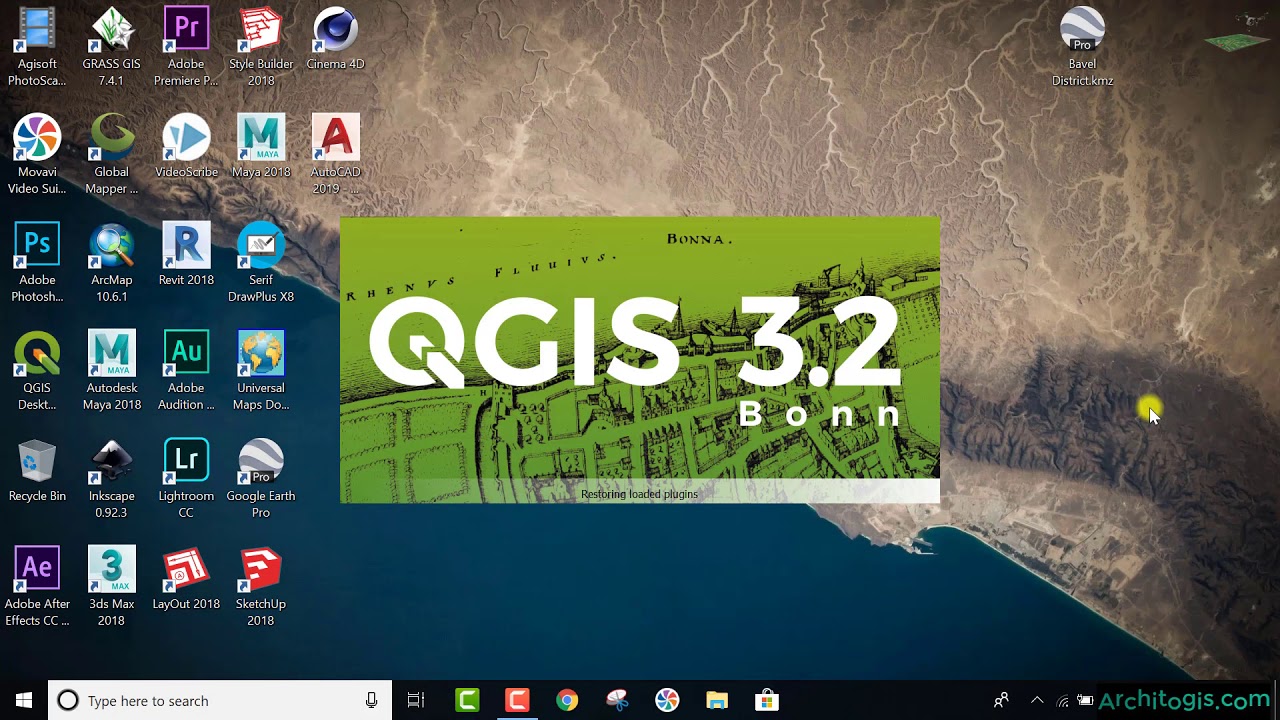This screenshot has height=720, width=1280.
Task: Select the SketchUp 2018 desktop icon
Action: pyautogui.click(x=261, y=586)
